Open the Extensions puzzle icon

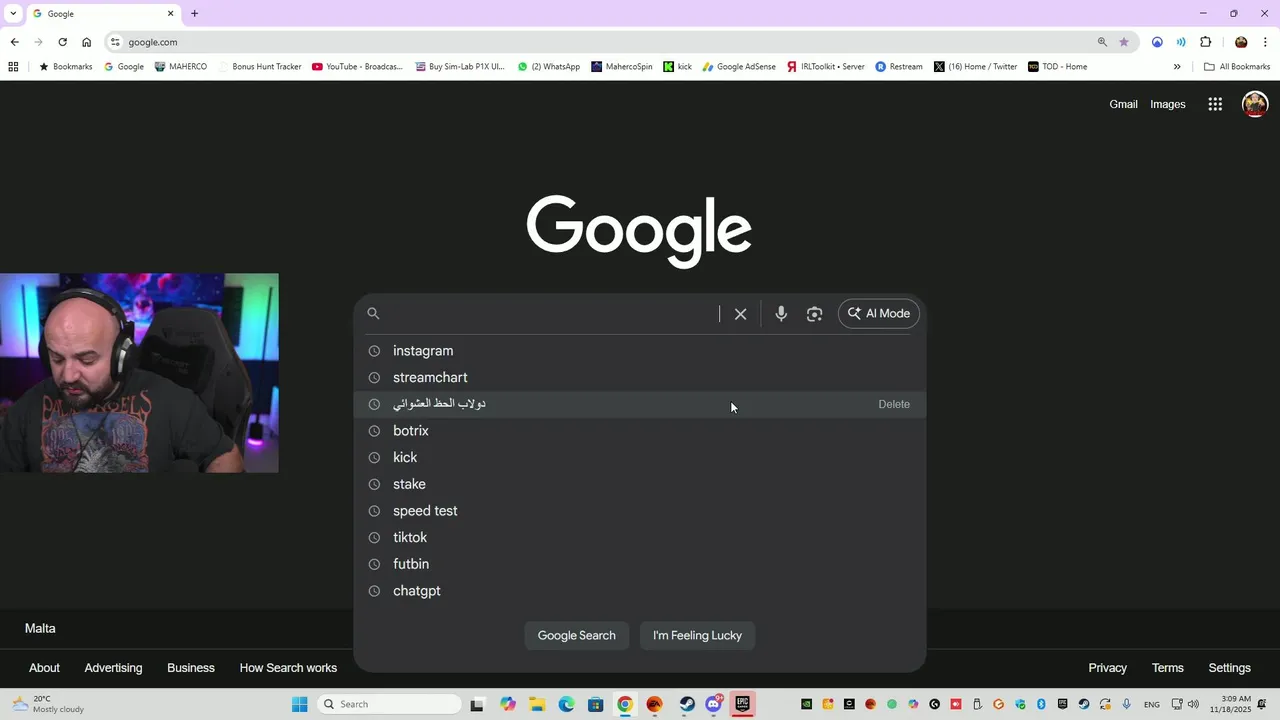tap(1205, 42)
